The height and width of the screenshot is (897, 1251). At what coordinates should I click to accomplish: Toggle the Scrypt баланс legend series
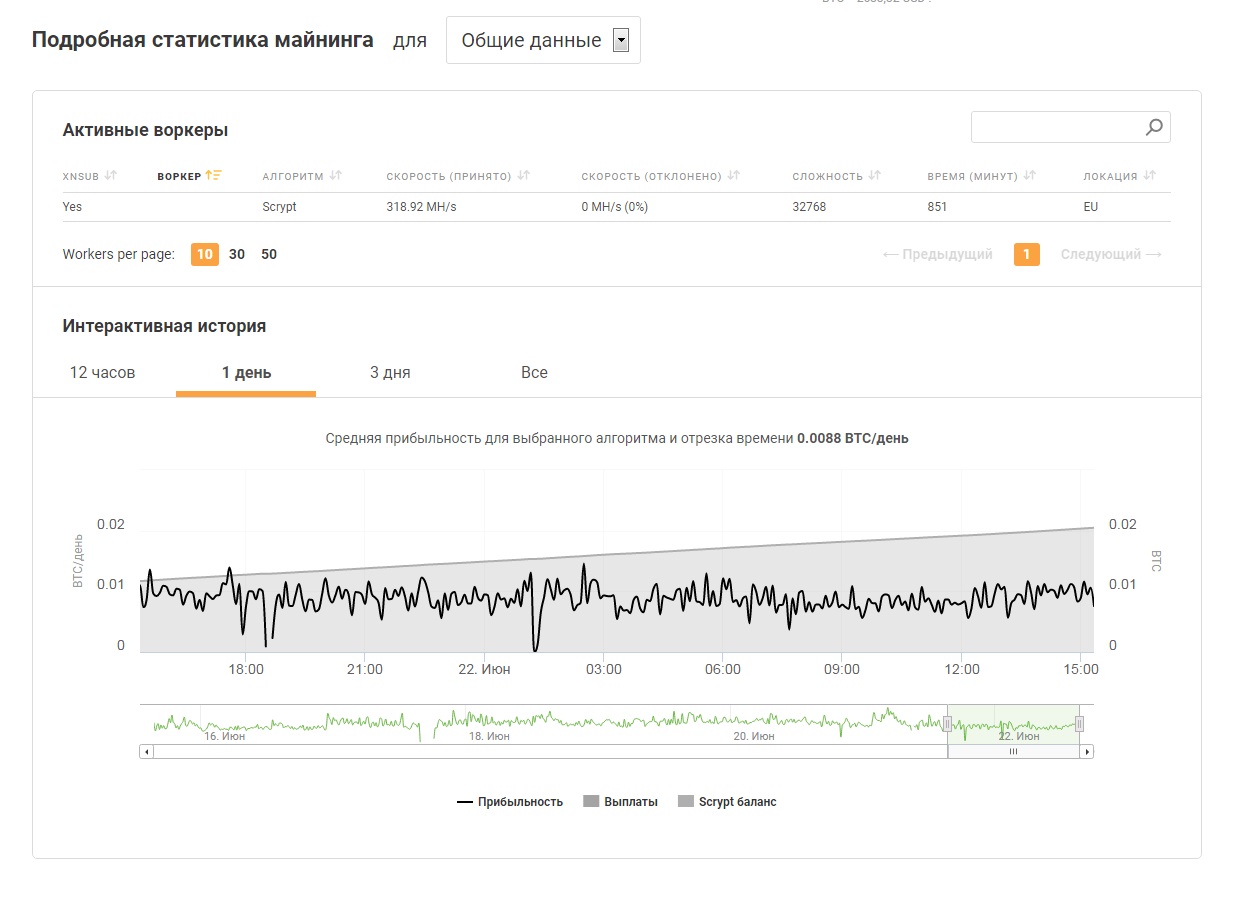pos(727,802)
